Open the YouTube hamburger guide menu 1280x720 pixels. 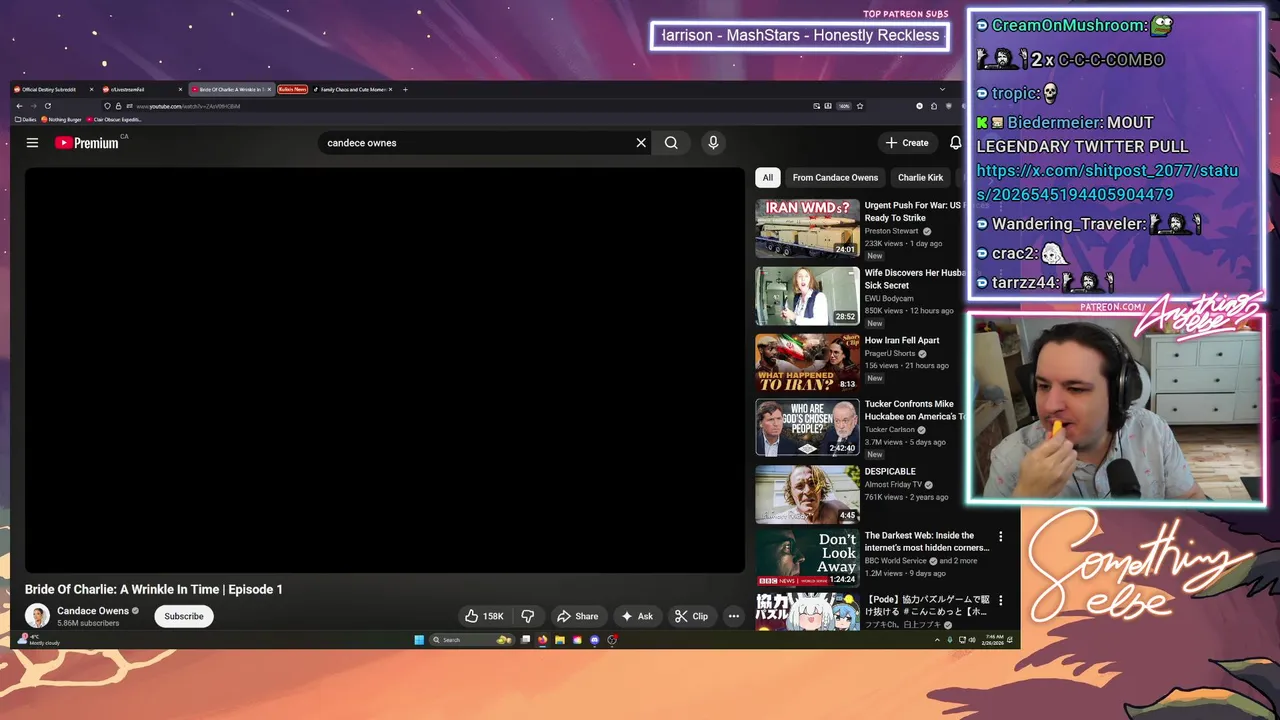pos(32,143)
